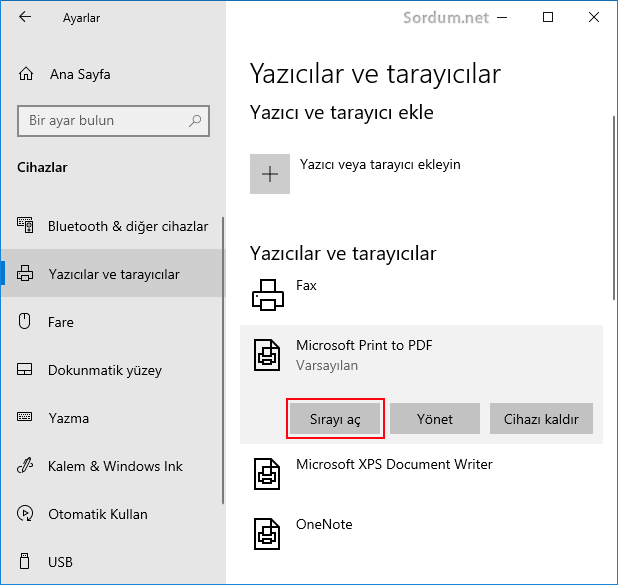Select Yazıcılar ve tarayıcılar in sidebar

[x=113, y=274]
